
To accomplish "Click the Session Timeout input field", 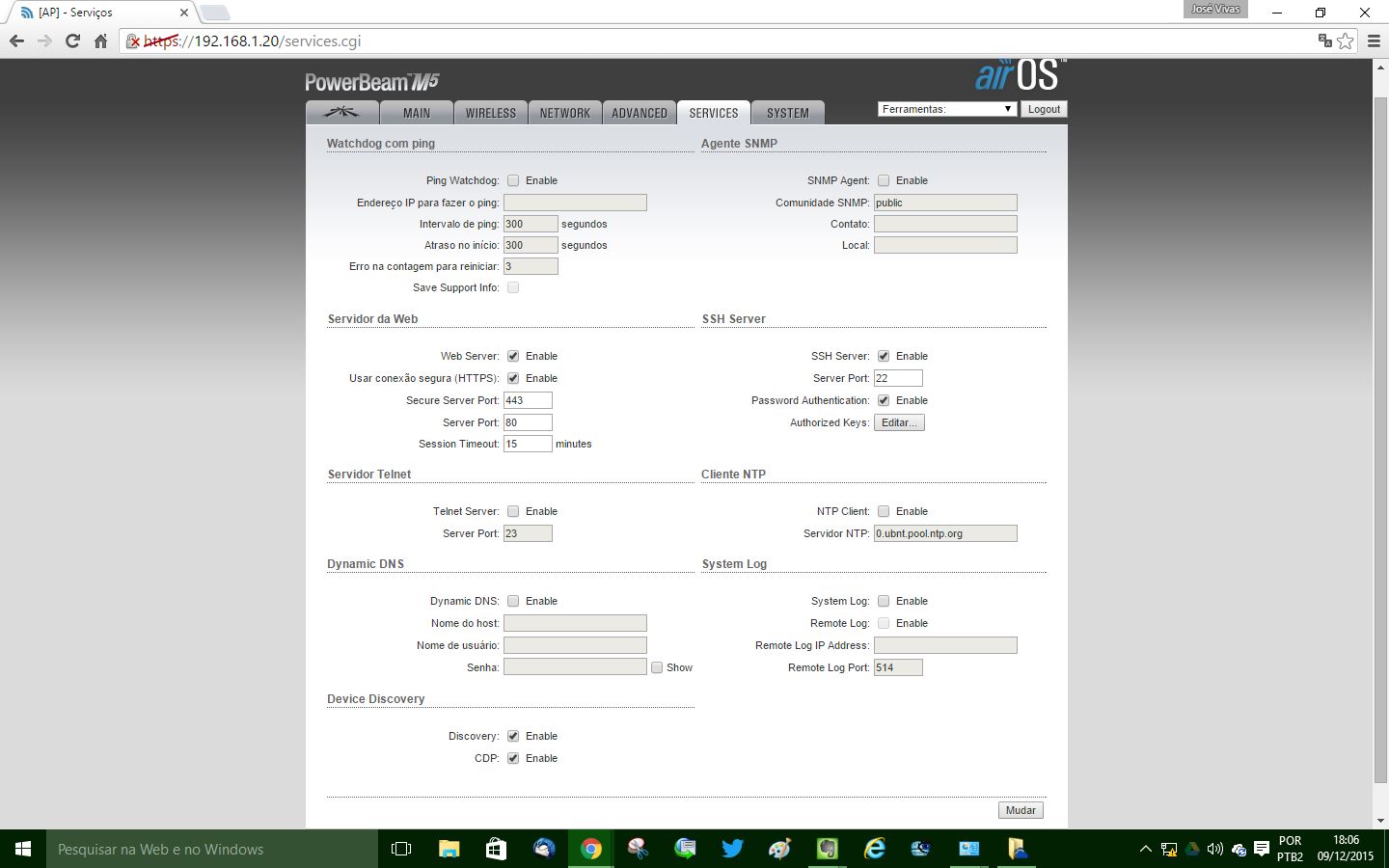I will [528, 444].
